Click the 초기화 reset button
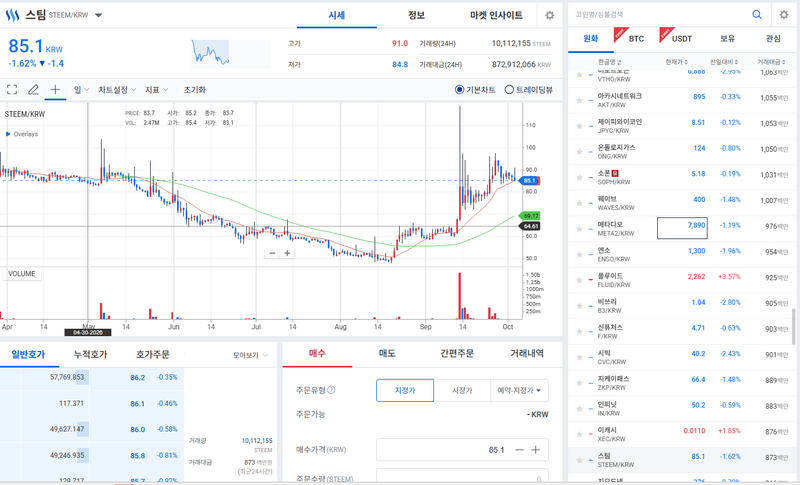800x485 pixels. tap(194, 90)
